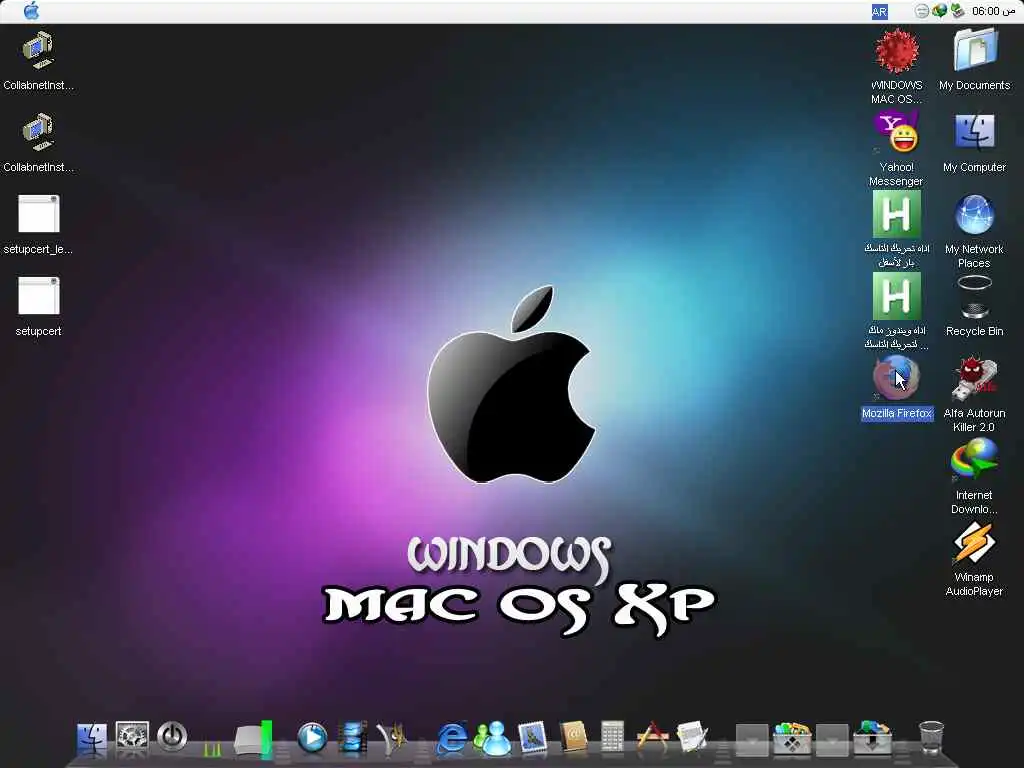Open the Applications 'A' icon in the dock

652,737
